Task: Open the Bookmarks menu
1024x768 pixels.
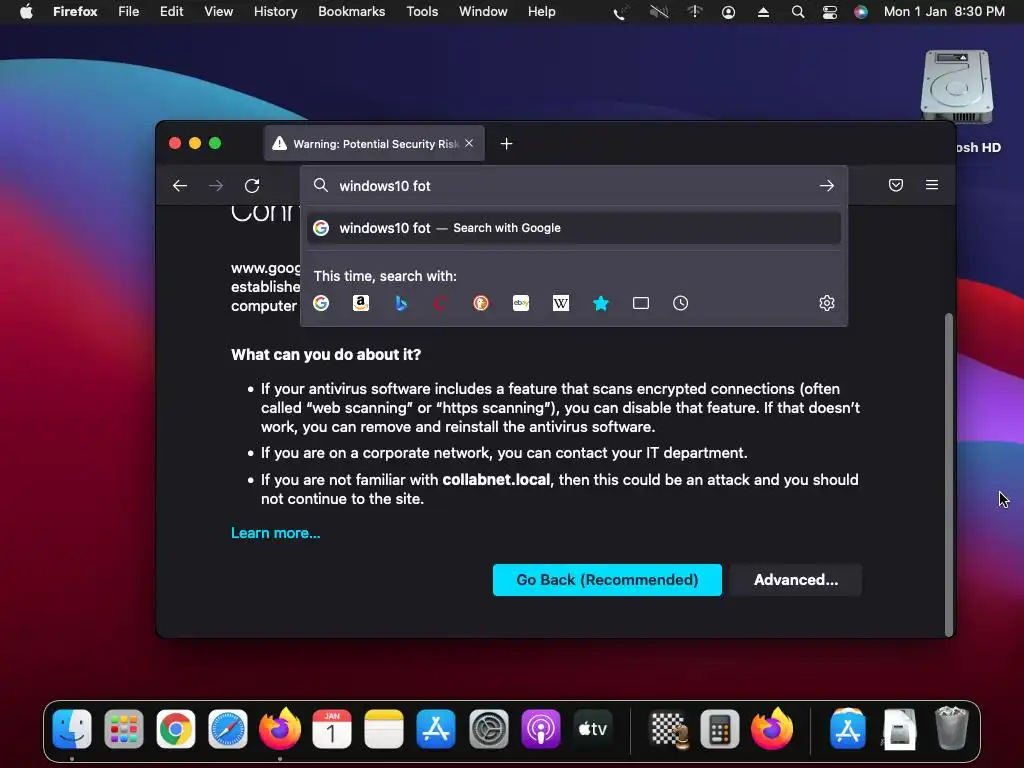Action: tap(351, 12)
